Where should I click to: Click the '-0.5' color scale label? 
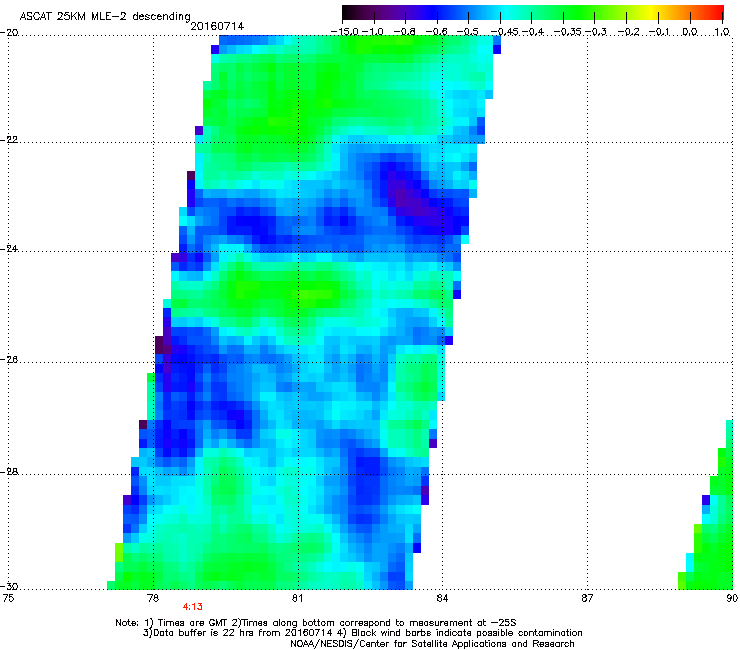[468, 32]
